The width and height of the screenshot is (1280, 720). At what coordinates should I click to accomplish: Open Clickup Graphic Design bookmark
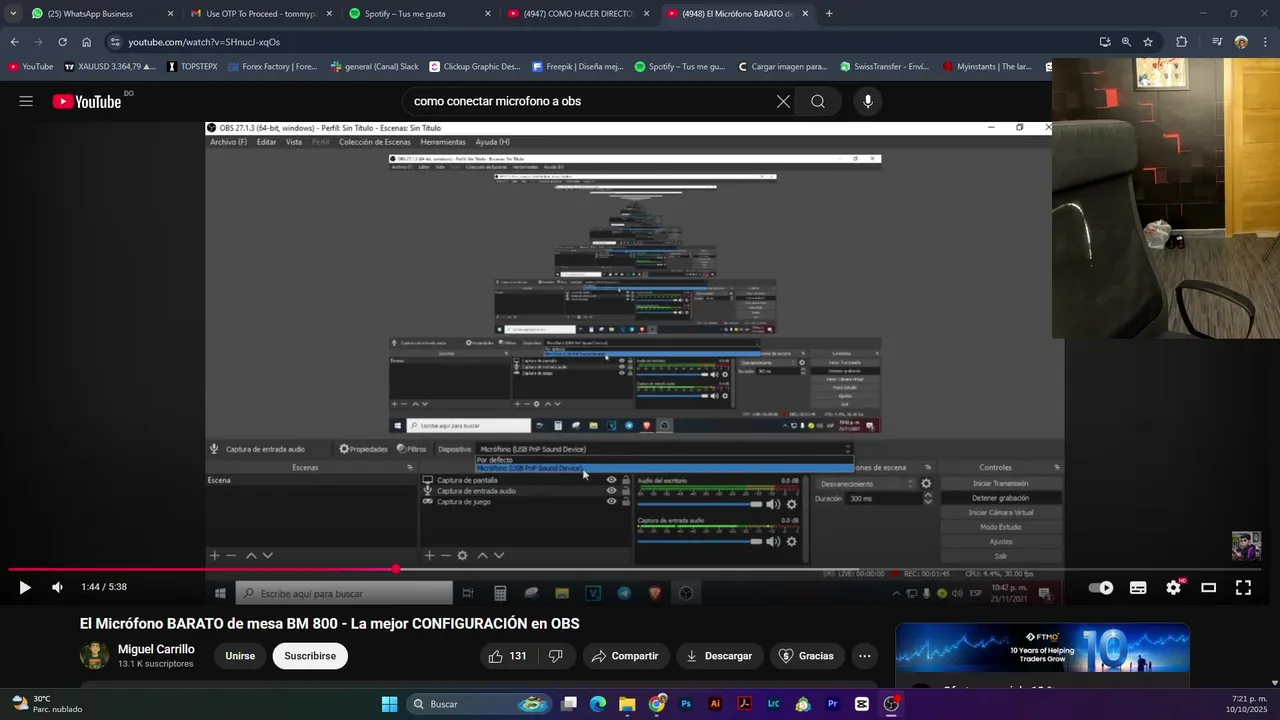475,67
